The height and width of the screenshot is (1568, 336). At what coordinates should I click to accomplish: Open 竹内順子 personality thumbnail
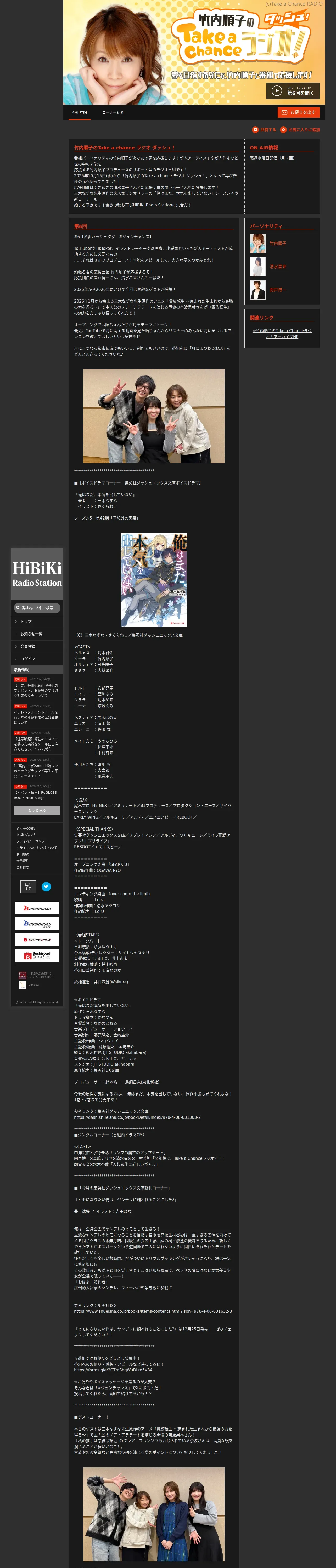(x=257, y=244)
